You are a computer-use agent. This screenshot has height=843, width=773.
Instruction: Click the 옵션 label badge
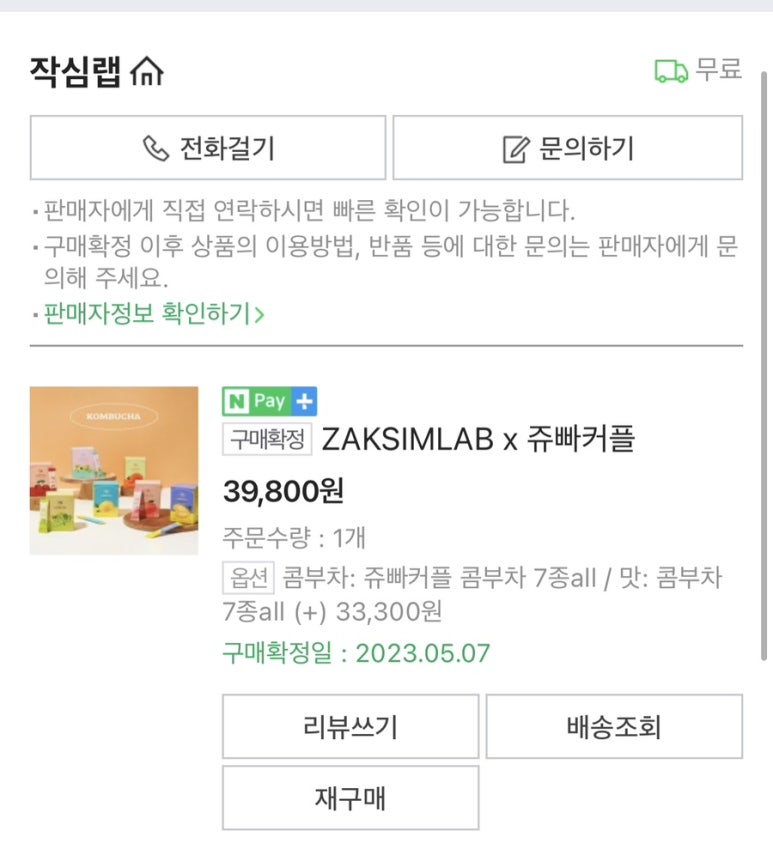tap(248, 578)
